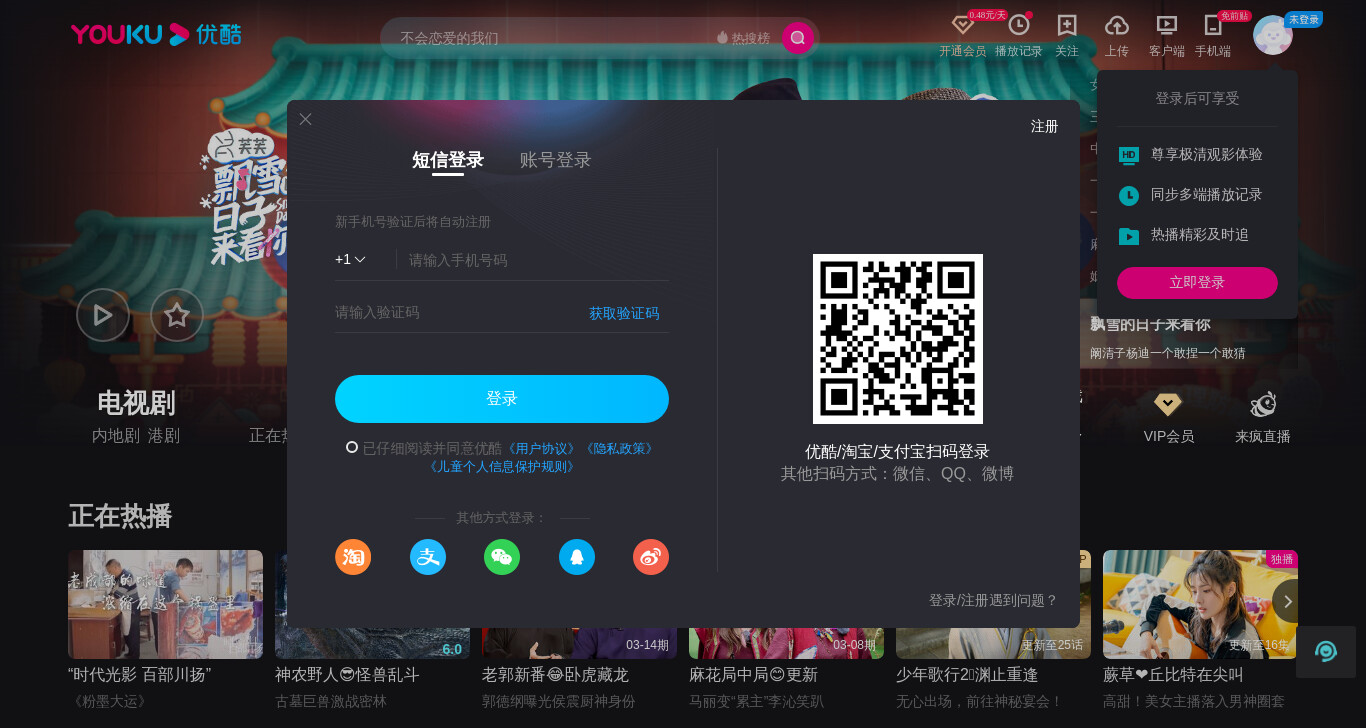Open the Laifeng live icon (来疯直播)
This screenshot has width=1366, height=728.
[1263, 405]
